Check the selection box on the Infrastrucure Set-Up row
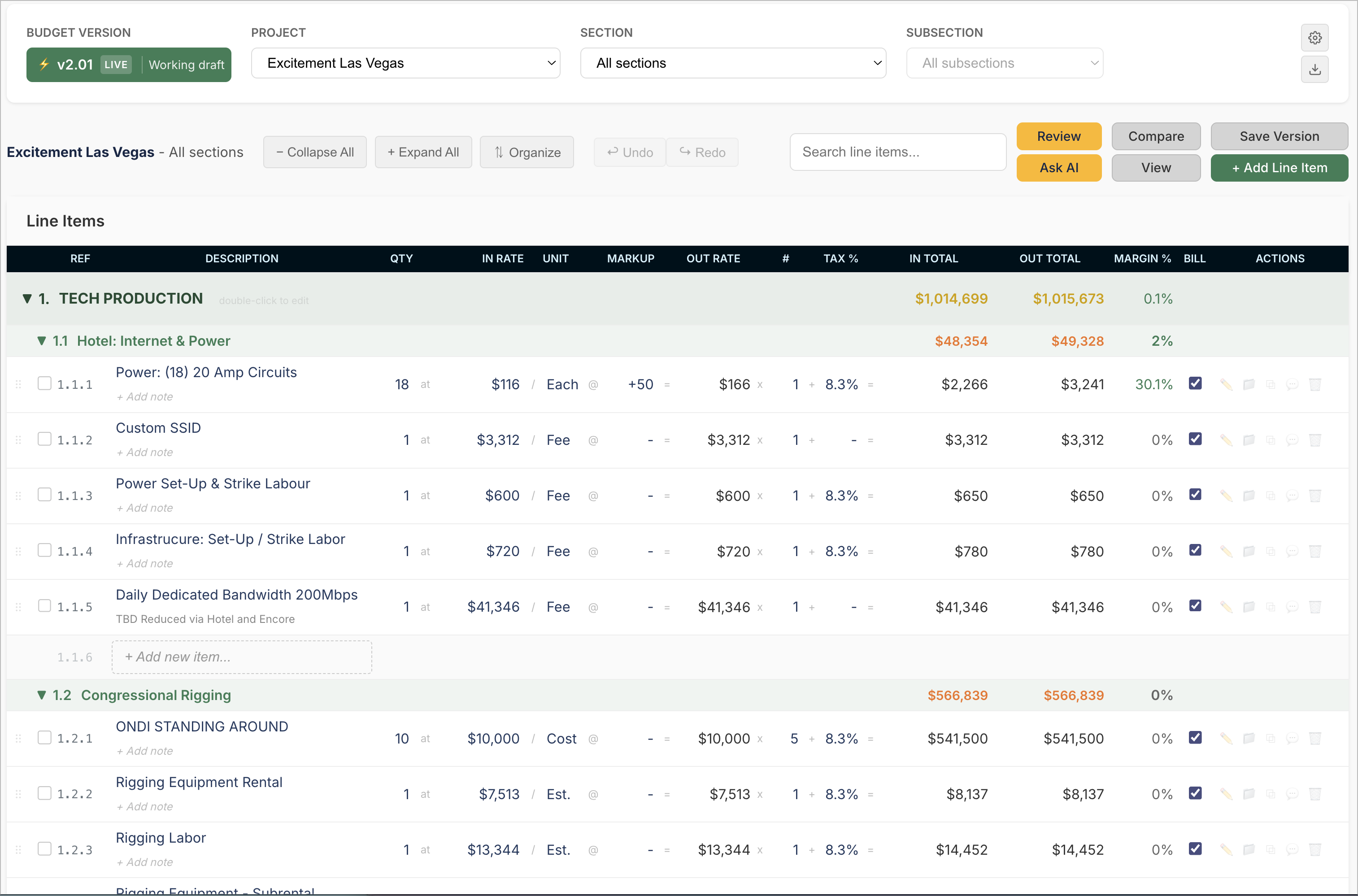 pos(44,550)
